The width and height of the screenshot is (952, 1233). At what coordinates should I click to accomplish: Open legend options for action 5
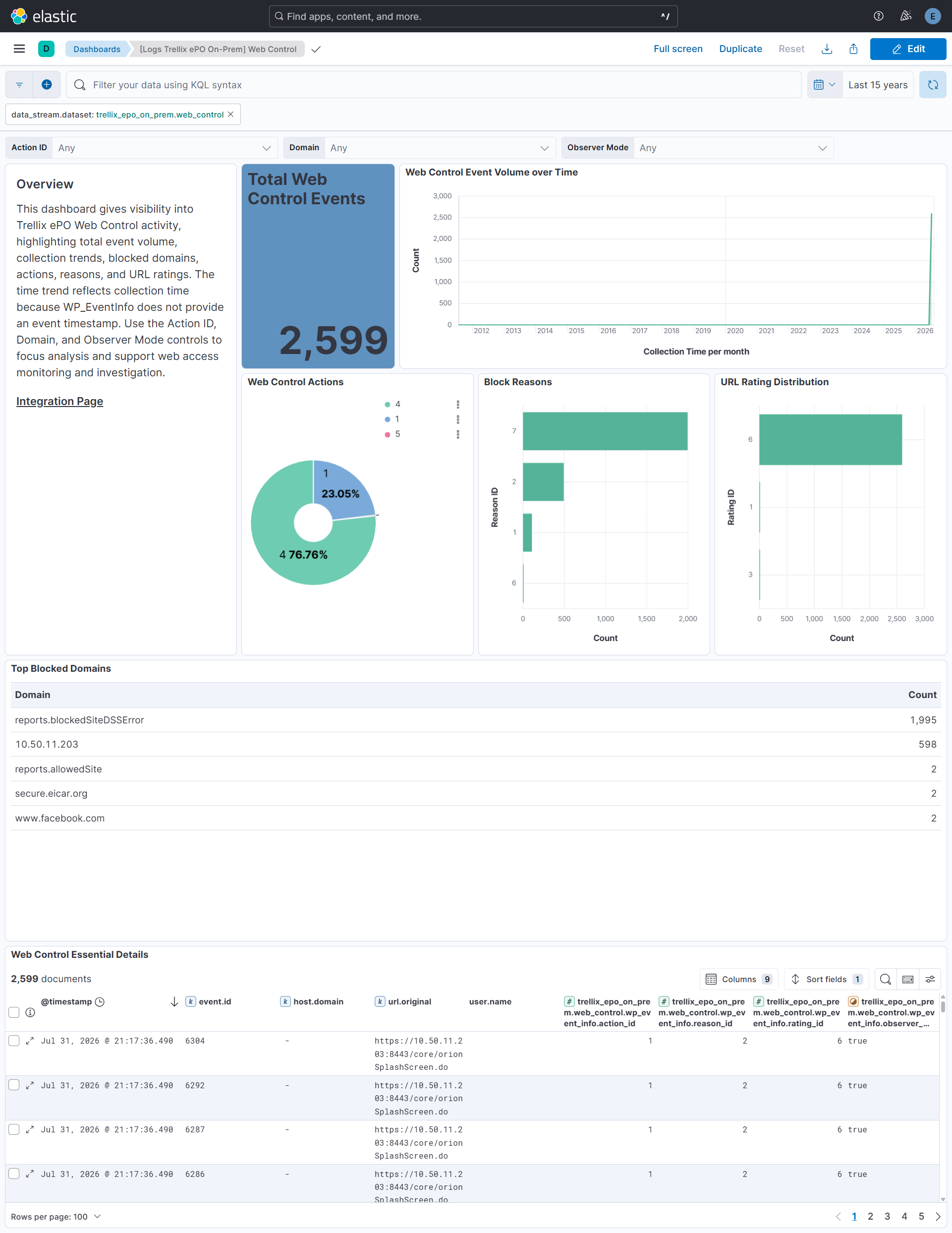[457, 434]
